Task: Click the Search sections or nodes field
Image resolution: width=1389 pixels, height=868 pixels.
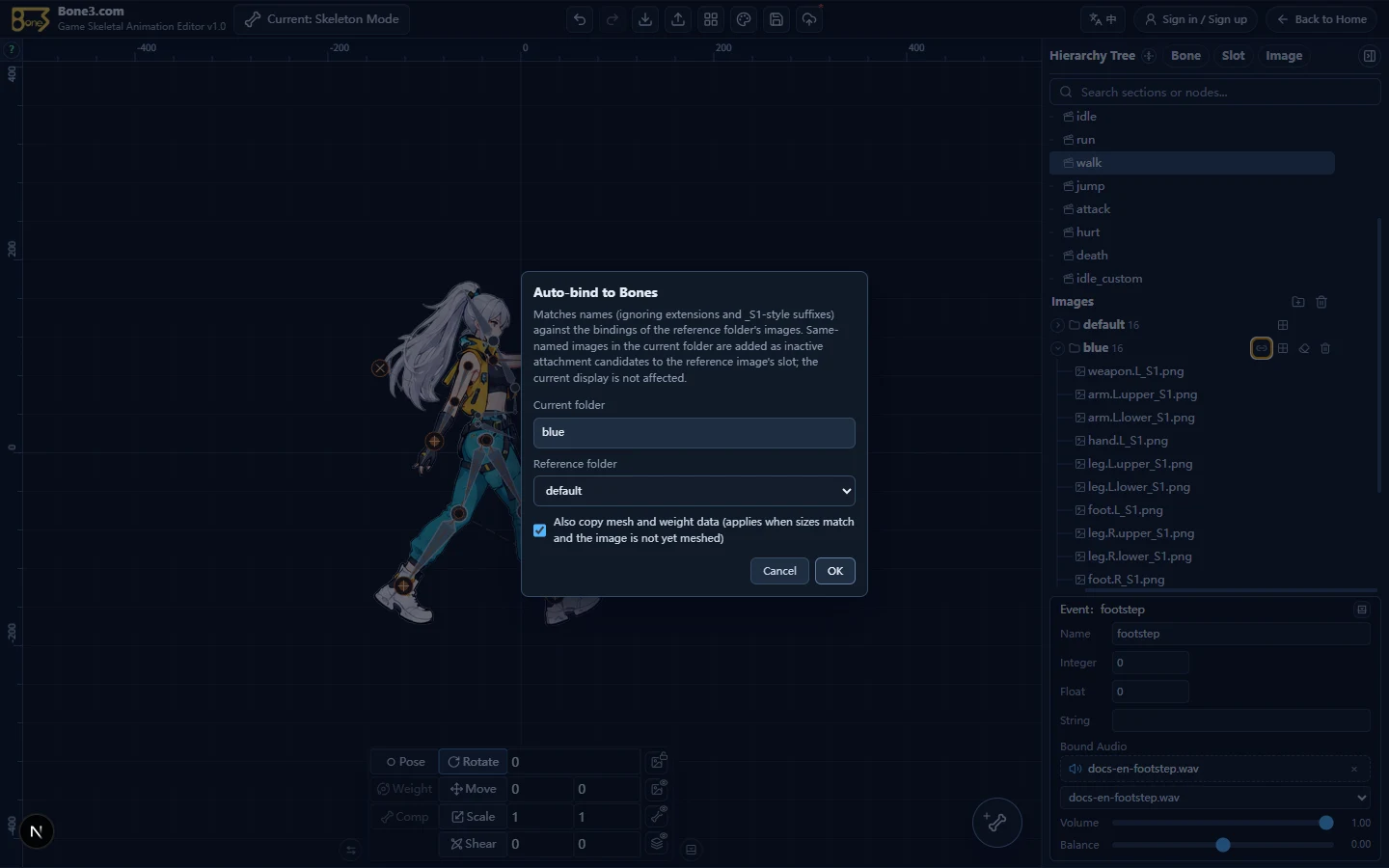Action: (x=1215, y=93)
